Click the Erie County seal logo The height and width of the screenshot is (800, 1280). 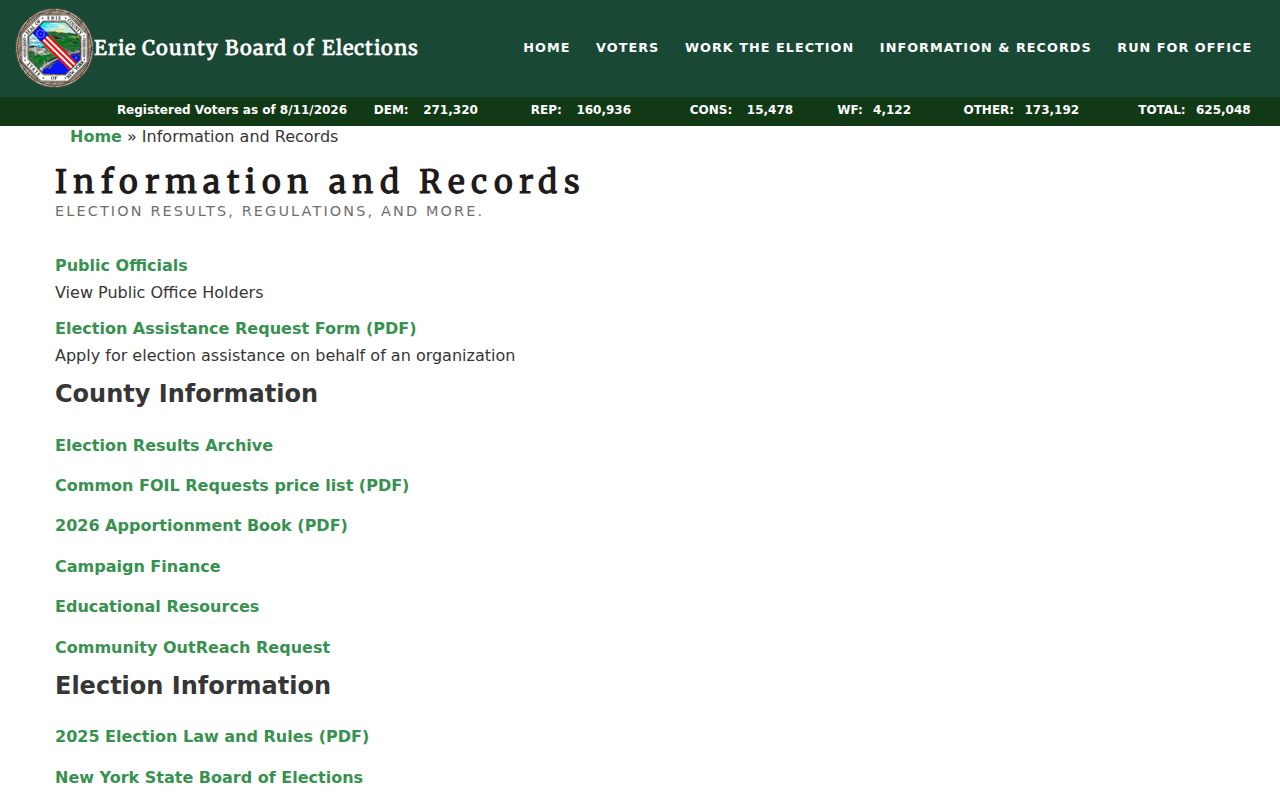click(x=54, y=48)
